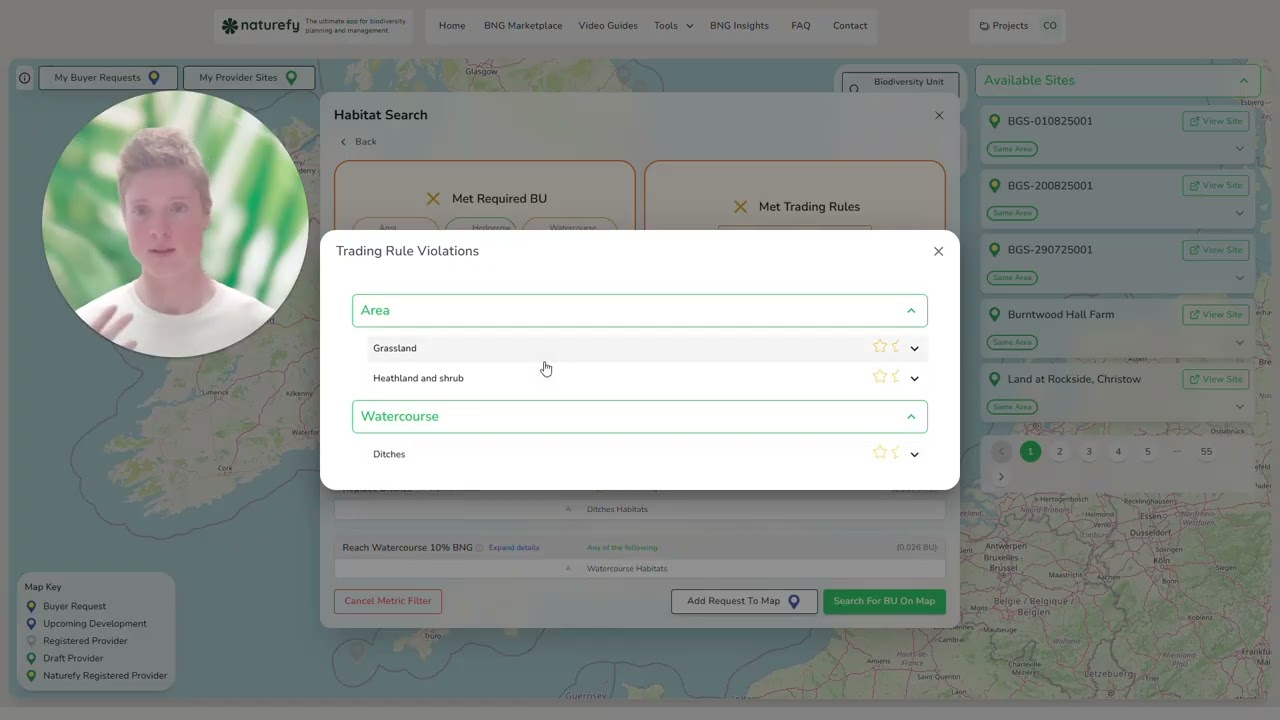This screenshot has height=720, width=1280.
Task: Jump to page 55 of sites
Action: pyautogui.click(x=1206, y=452)
